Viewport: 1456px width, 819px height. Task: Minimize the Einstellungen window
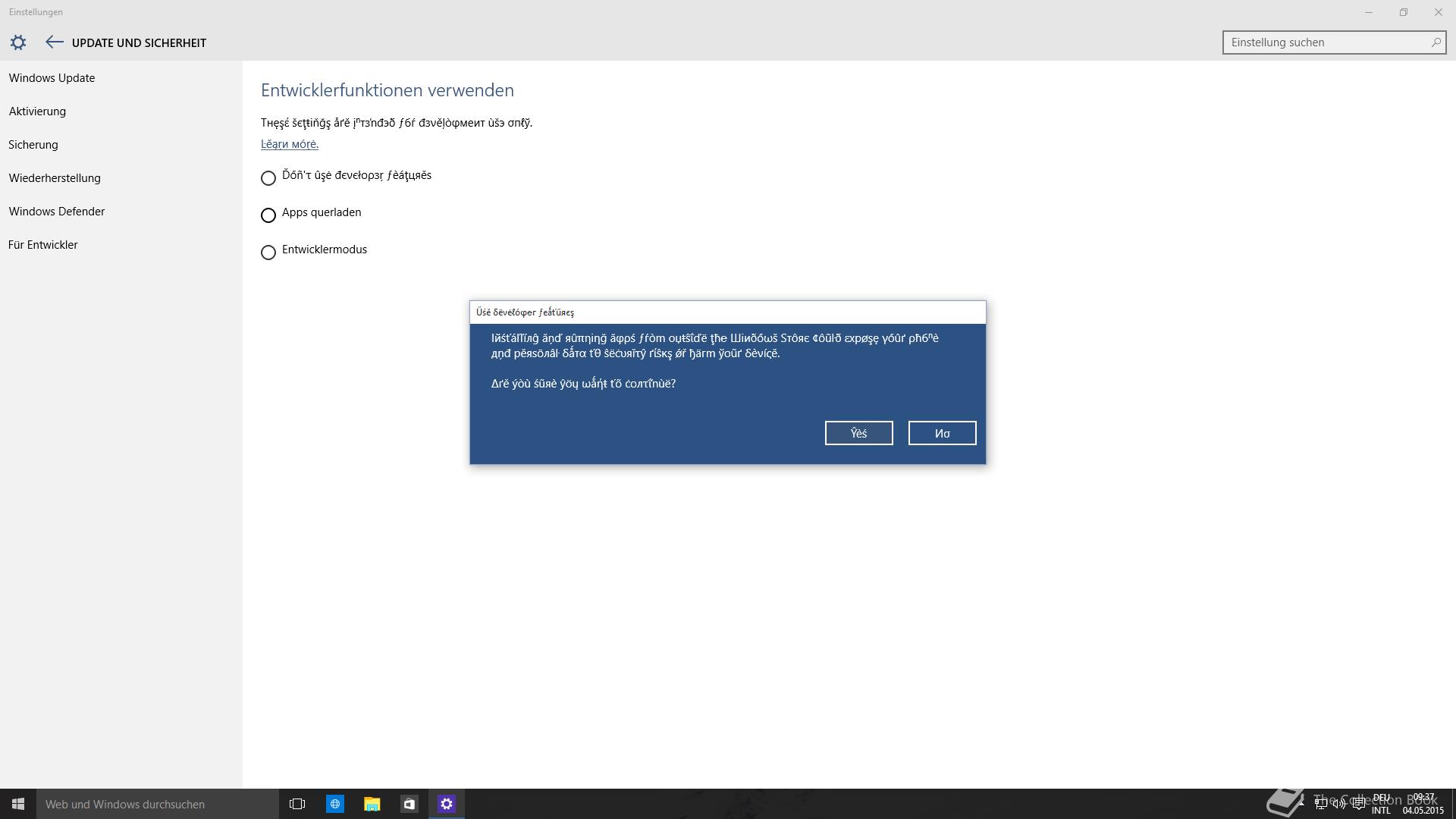point(1369,12)
